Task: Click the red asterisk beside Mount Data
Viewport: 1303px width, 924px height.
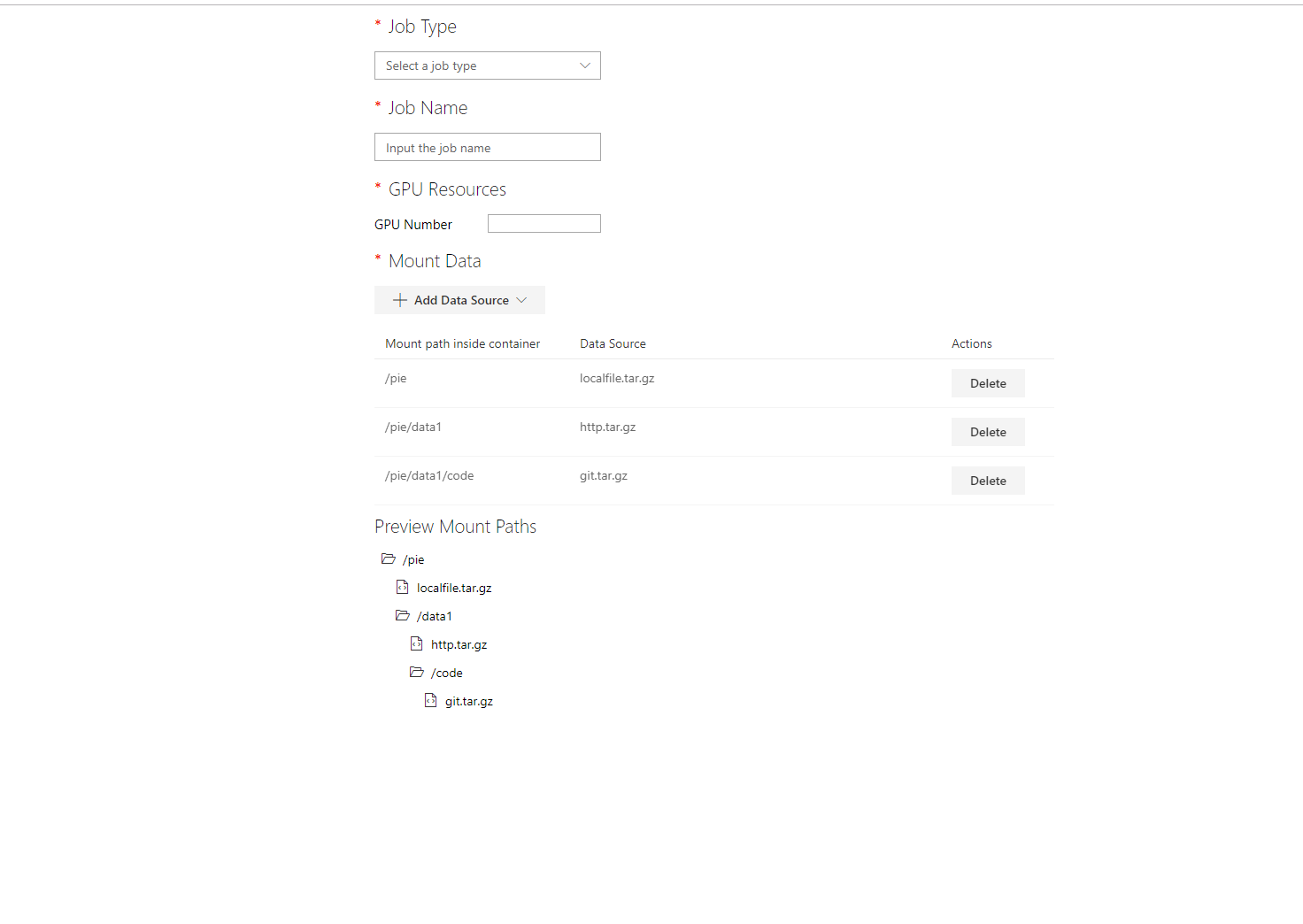Action: (x=378, y=258)
